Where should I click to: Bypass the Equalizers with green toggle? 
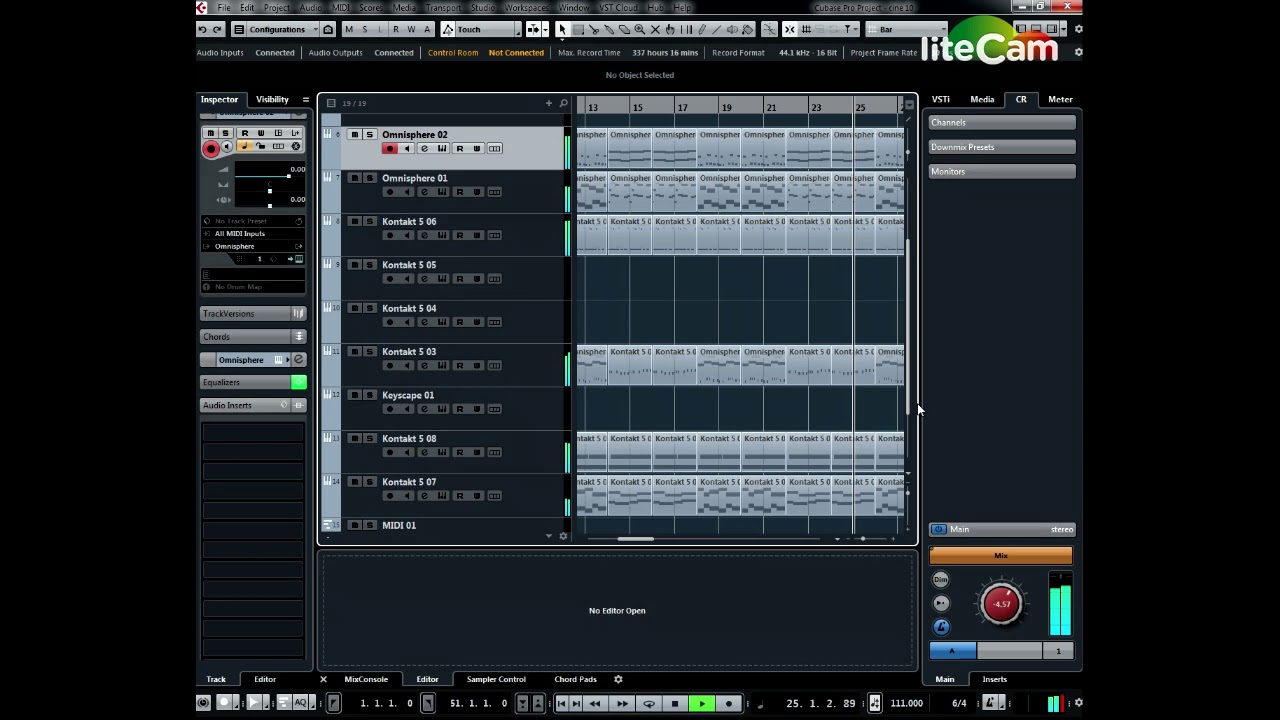[298, 382]
